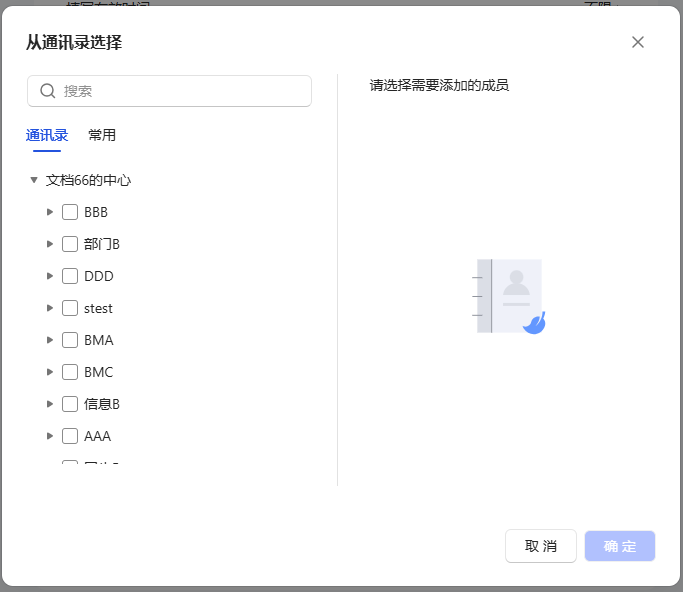This screenshot has width=683, height=592.
Task: Expand the AAA department arrow
Action: coord(50,436)
